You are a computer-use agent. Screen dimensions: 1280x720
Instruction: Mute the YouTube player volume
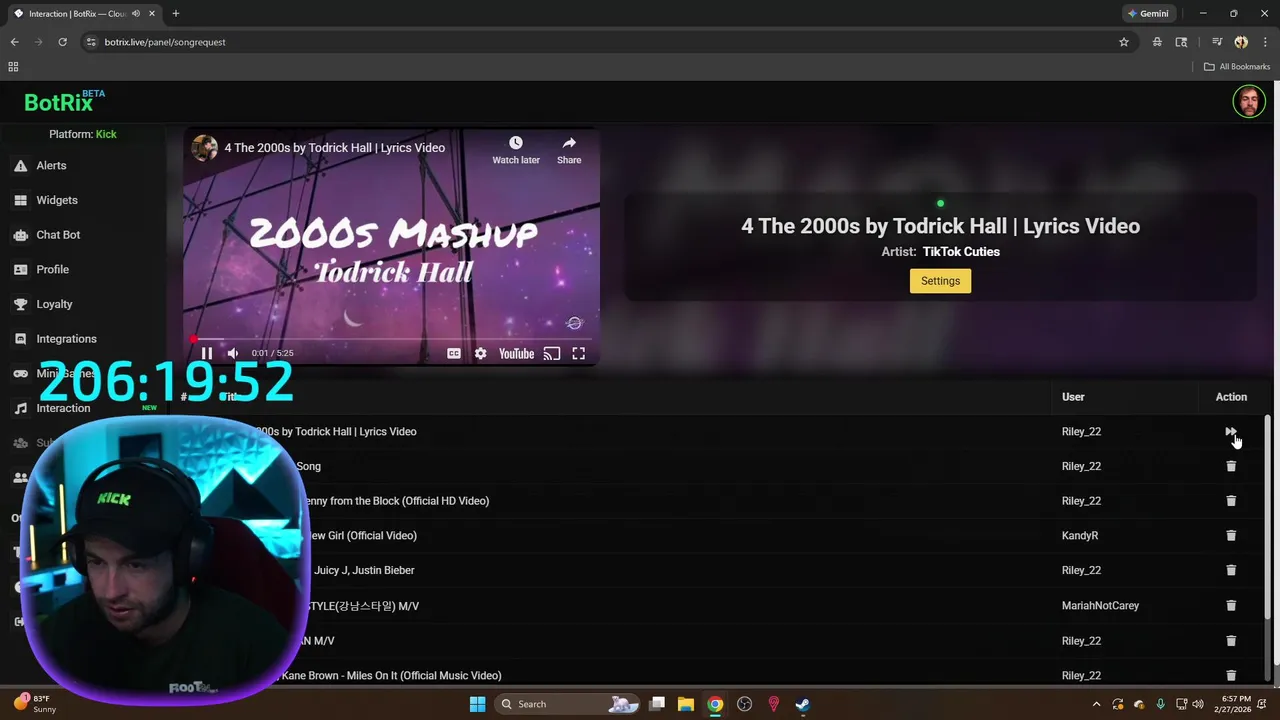[232, 353]
